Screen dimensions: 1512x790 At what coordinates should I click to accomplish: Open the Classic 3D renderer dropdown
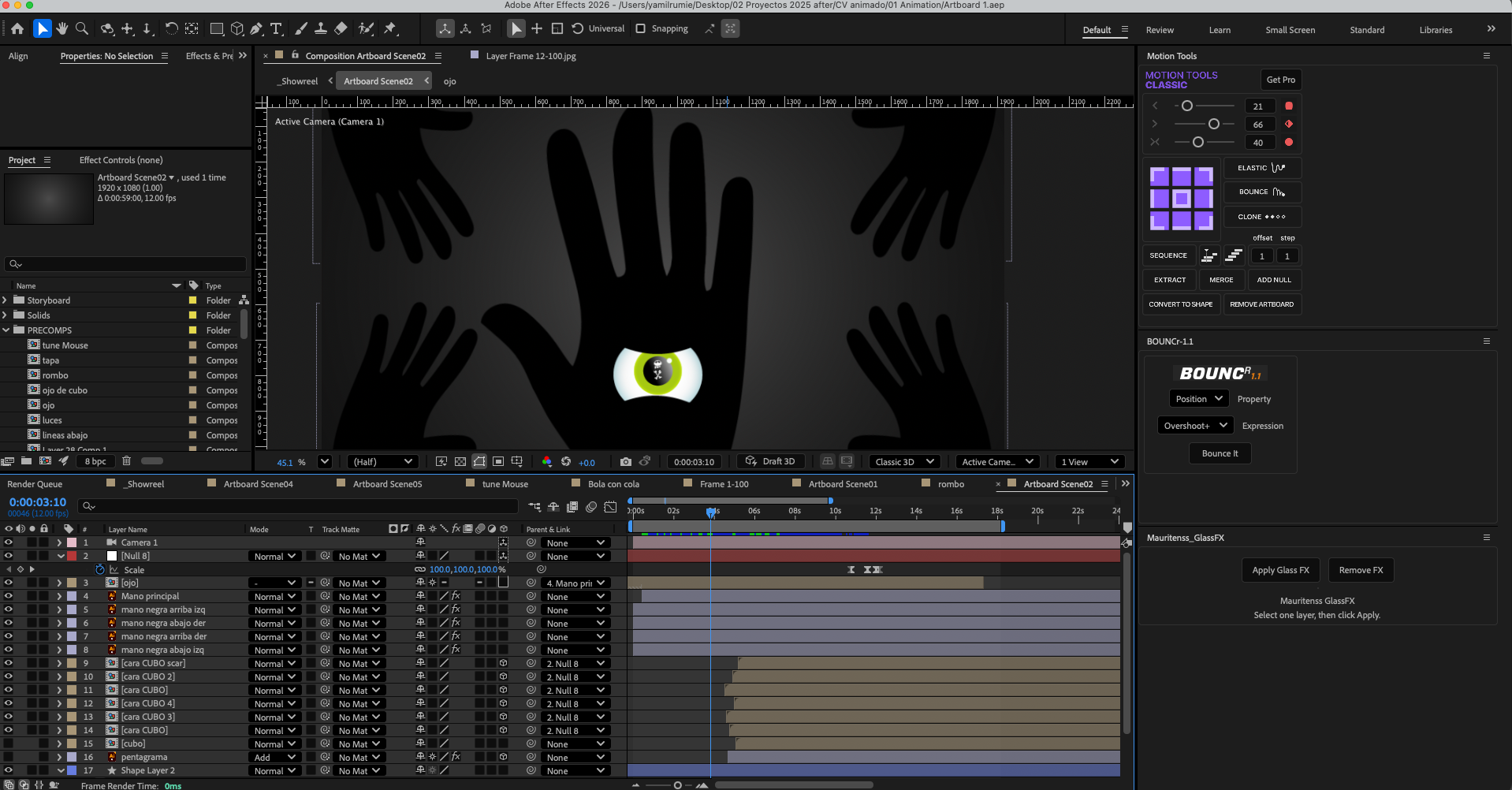[x=904, y=462]
